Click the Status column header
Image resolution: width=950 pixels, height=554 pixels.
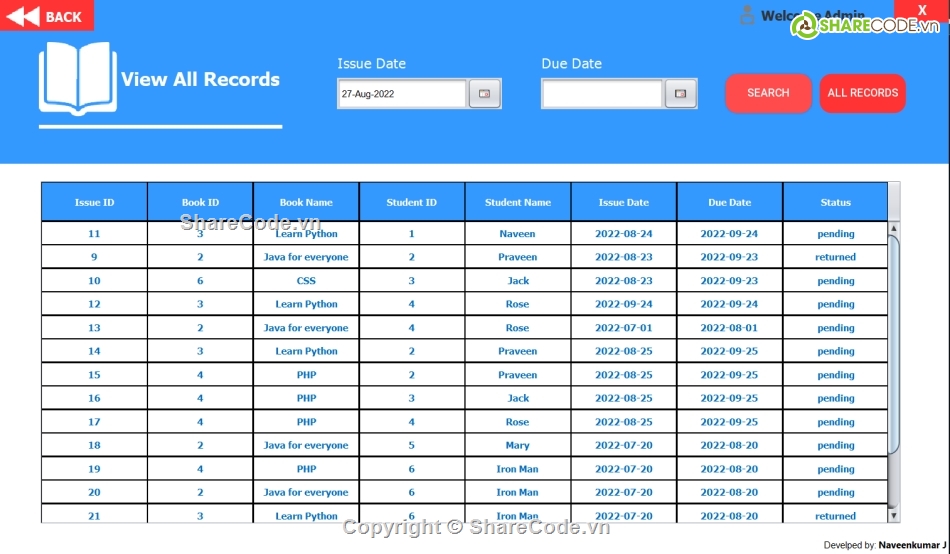click(x=835, y=202)
